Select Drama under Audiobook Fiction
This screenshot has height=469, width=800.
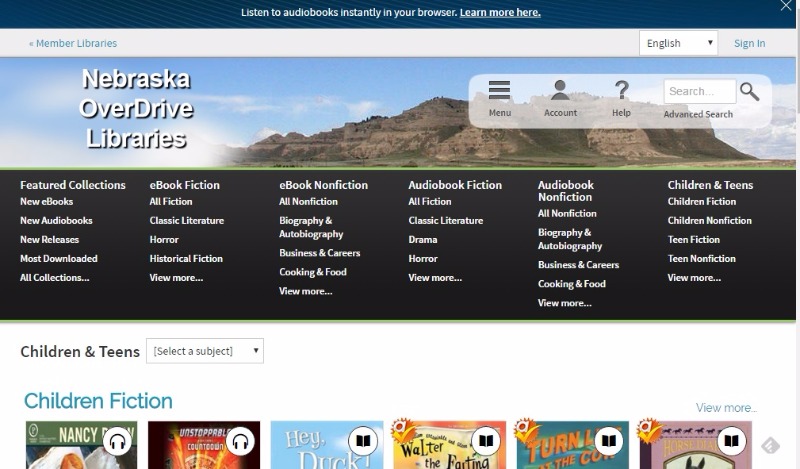tap(422, 239)
